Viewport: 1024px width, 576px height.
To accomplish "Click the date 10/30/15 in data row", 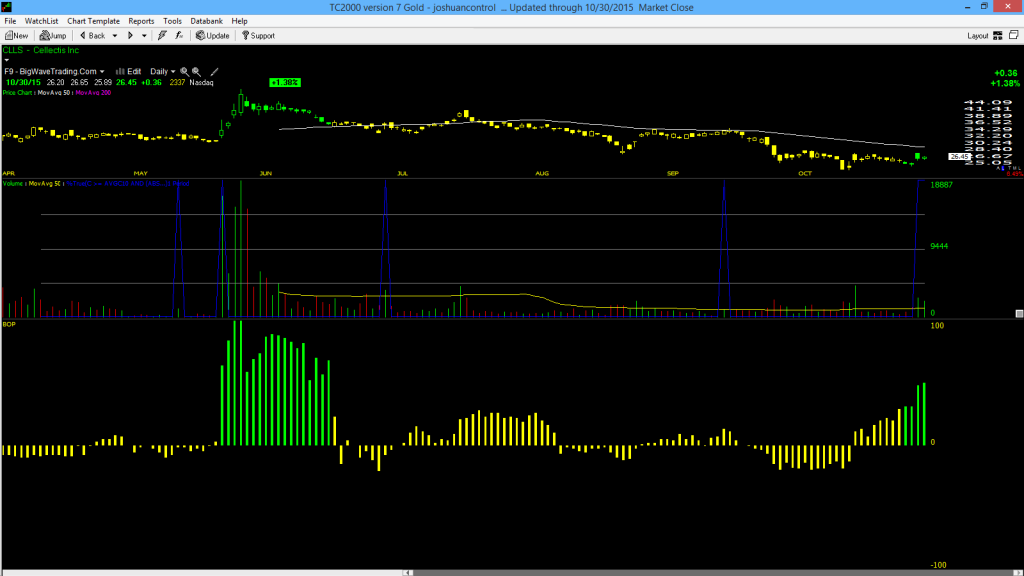I will [x=24, y=82].
